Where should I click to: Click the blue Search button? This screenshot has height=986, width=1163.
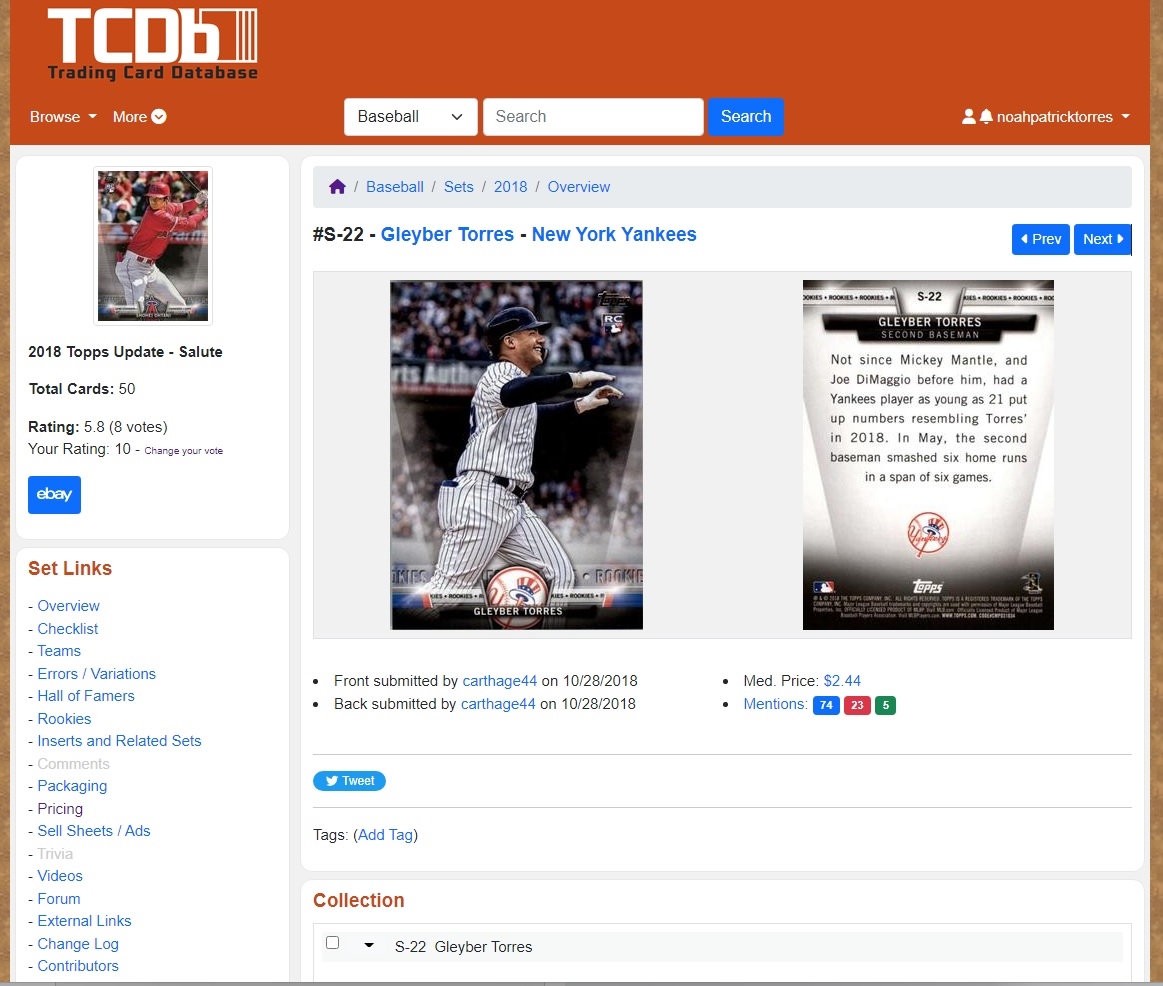coord(746,116)
